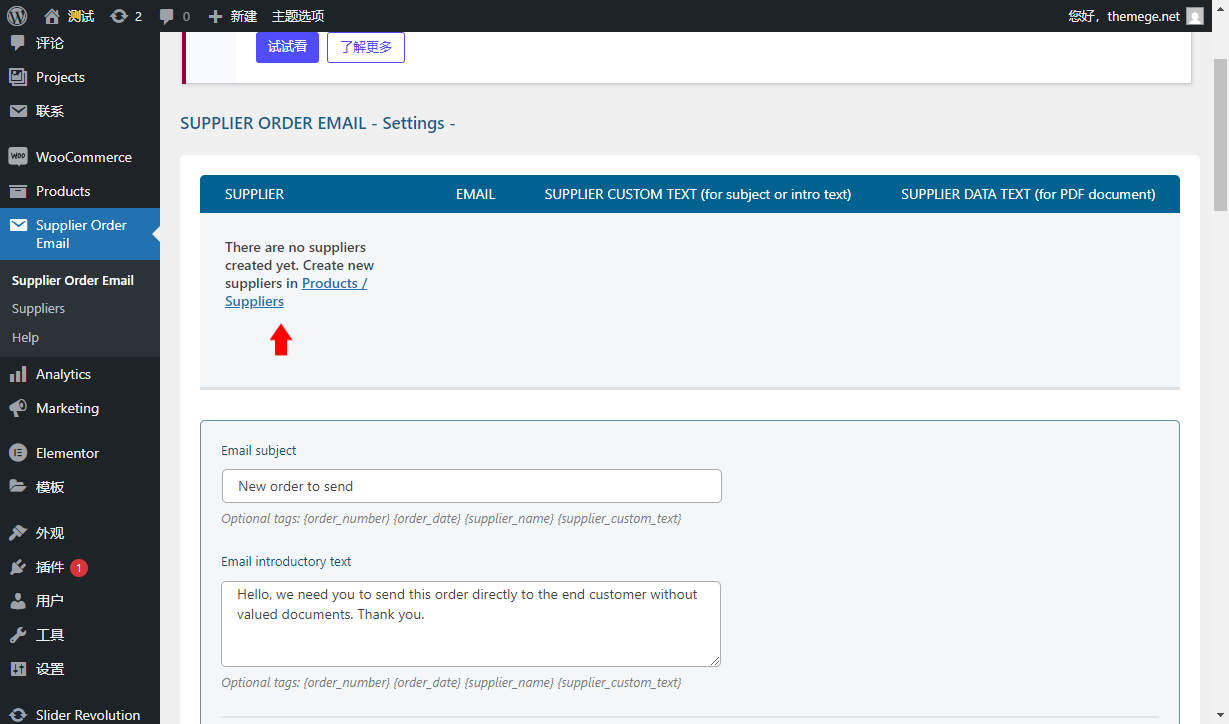Click the SUPPLIER ORDER EMAIL - Settings heading
Image resolution: width=1229 pixels, height=724 pixels.
[318, 123]
